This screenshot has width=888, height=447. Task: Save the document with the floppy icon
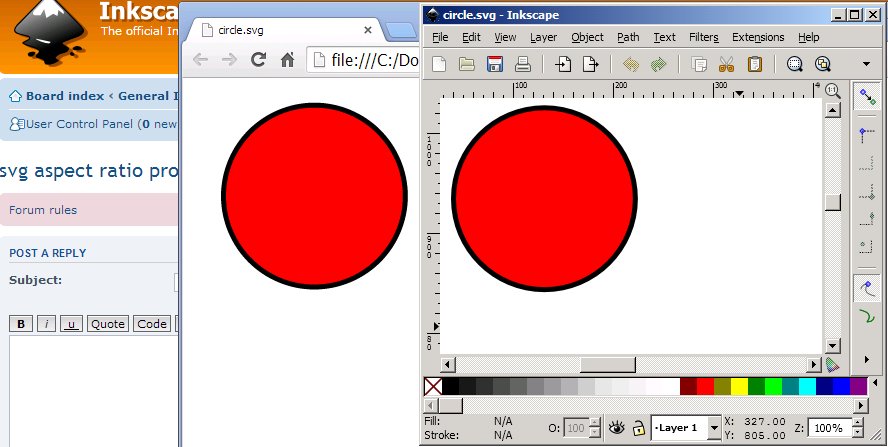[x=495, y=64]
